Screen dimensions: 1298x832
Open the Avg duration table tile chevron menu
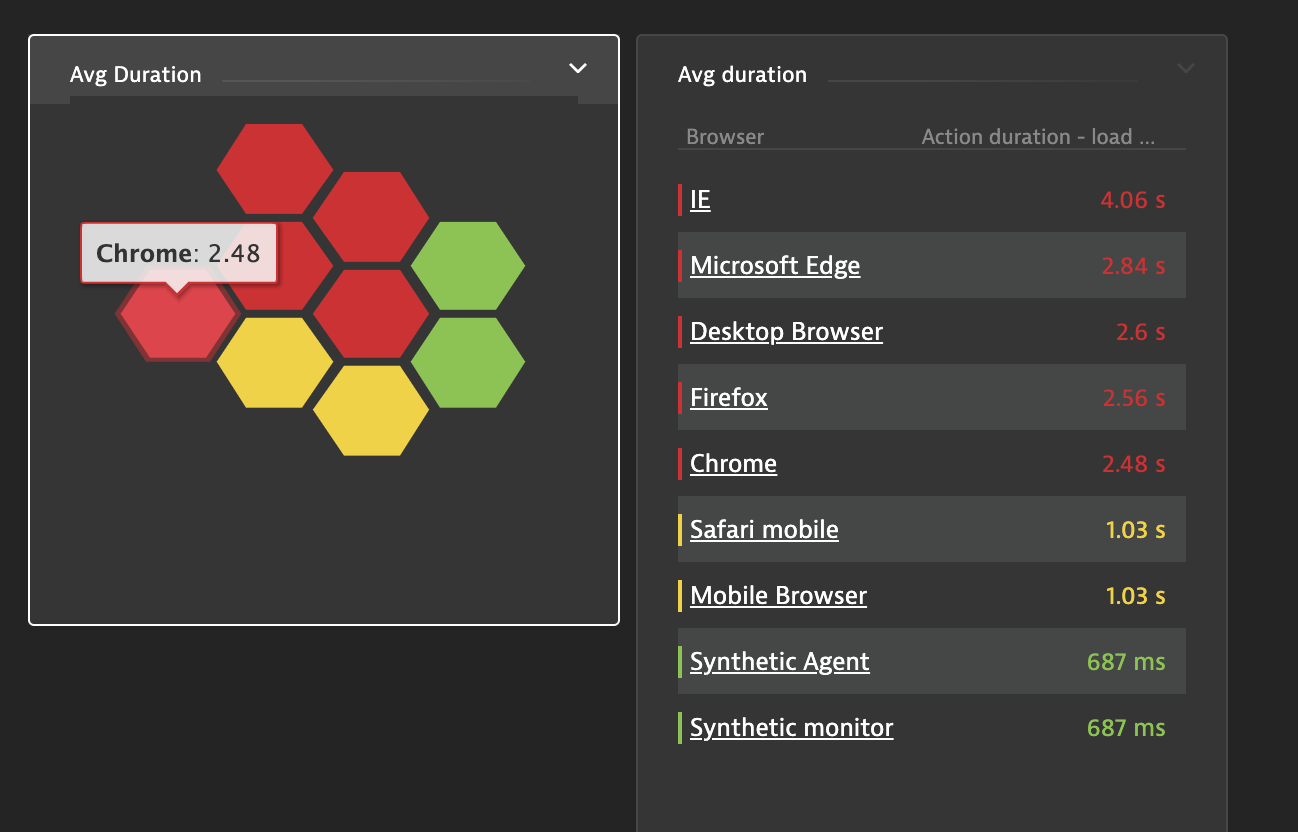coord(1186,68)
